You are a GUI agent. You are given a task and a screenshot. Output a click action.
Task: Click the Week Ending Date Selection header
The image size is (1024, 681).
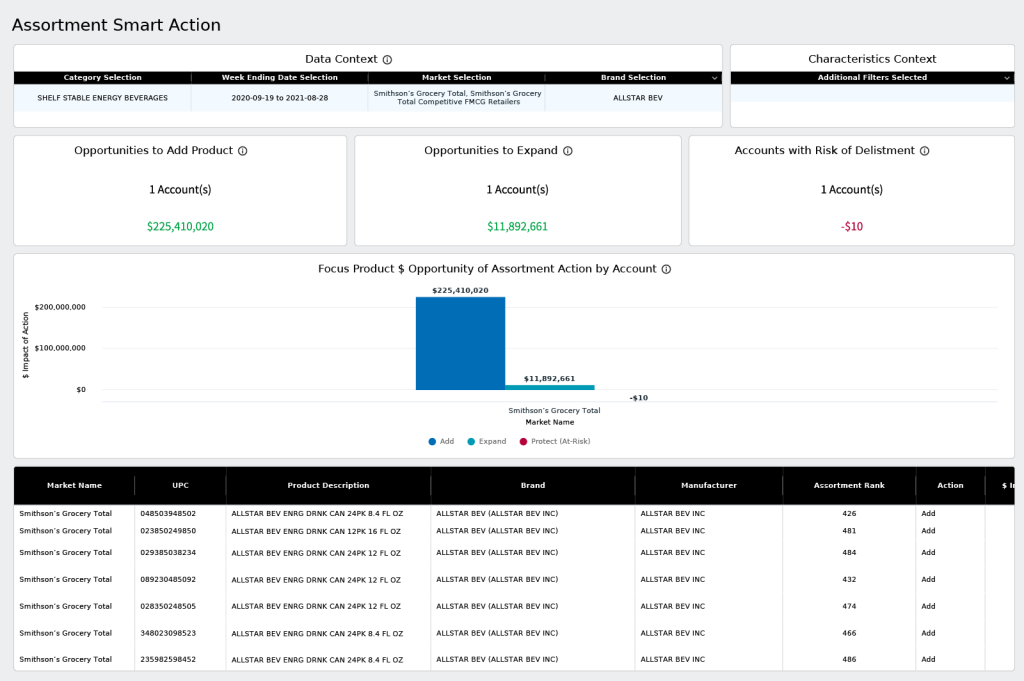pyautogui.click(x=280, y=78)
